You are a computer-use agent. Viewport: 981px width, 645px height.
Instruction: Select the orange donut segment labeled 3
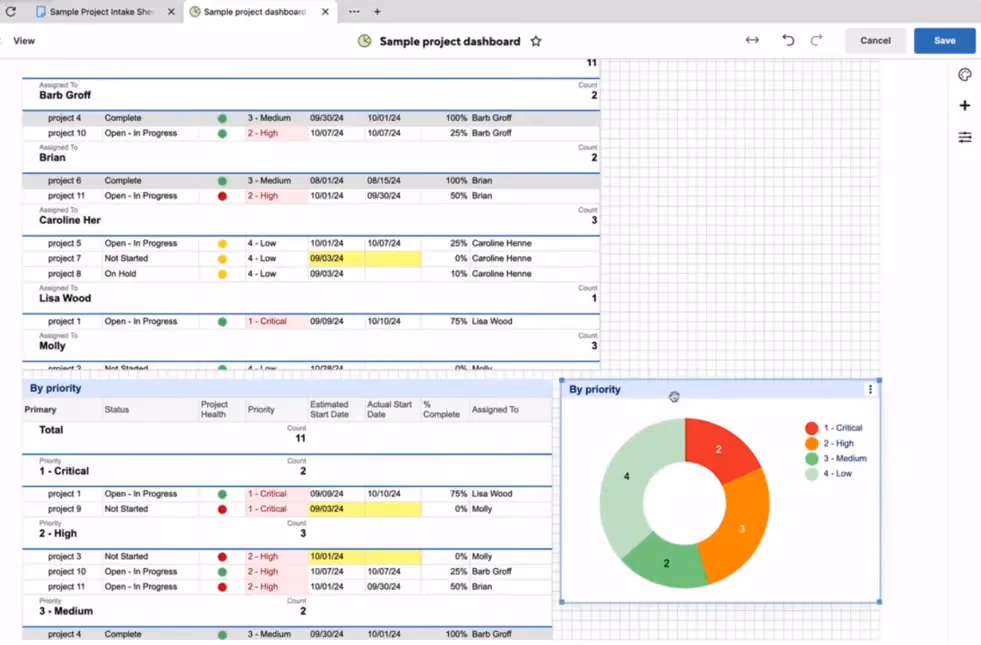click(742, 529)
